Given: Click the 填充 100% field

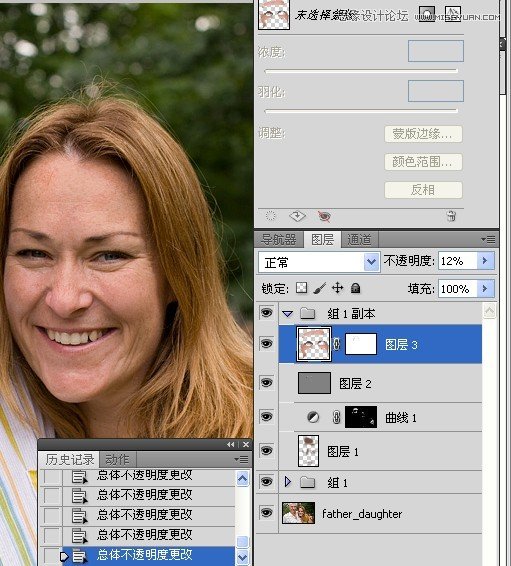Looking at the screenshot, I should (x=458, y=288).
